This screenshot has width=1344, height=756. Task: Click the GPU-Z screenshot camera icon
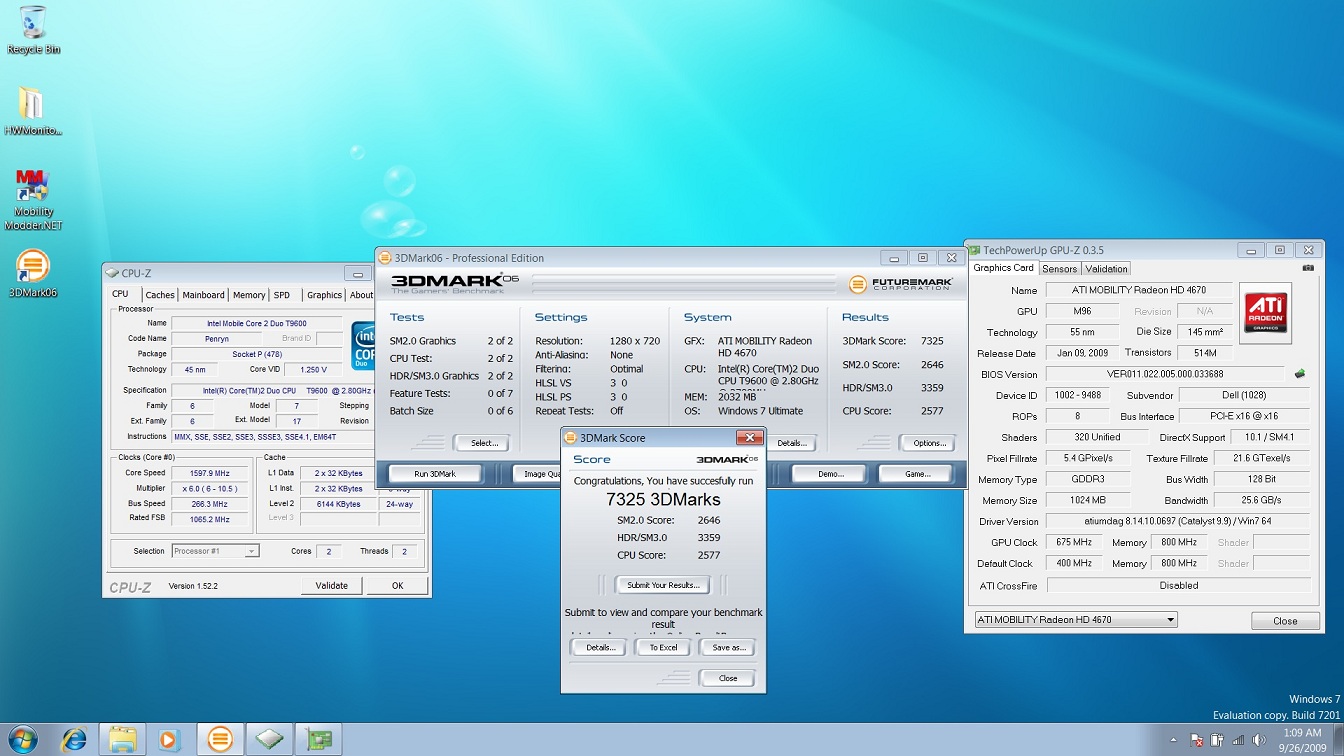tap(1308, 268)
